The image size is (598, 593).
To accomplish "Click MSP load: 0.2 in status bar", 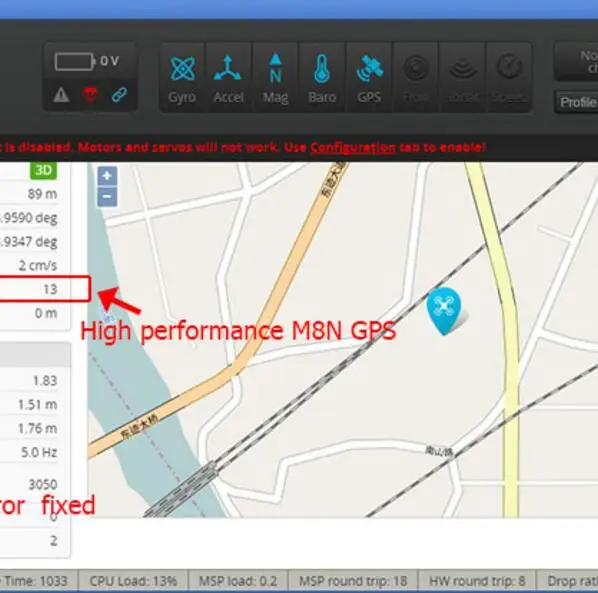I will pos(238,581).
